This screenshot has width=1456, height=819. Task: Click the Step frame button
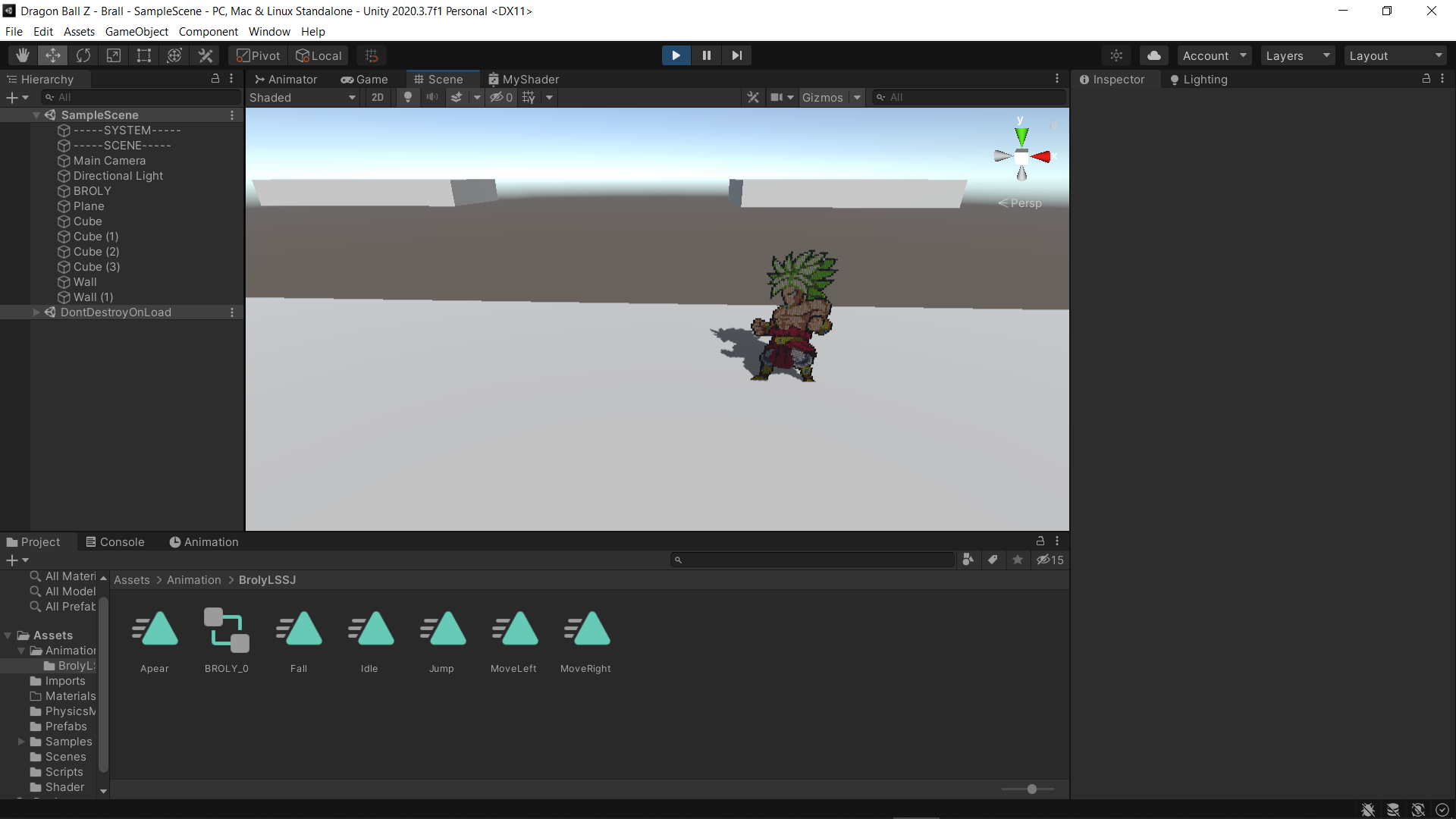(736, 55)
